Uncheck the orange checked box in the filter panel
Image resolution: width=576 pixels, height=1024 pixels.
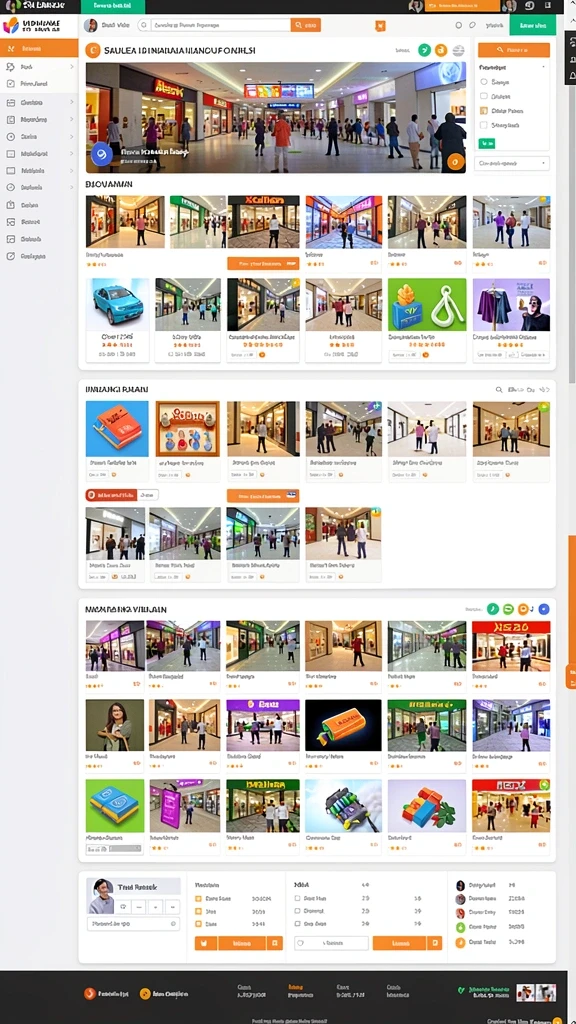coord(484,111)
